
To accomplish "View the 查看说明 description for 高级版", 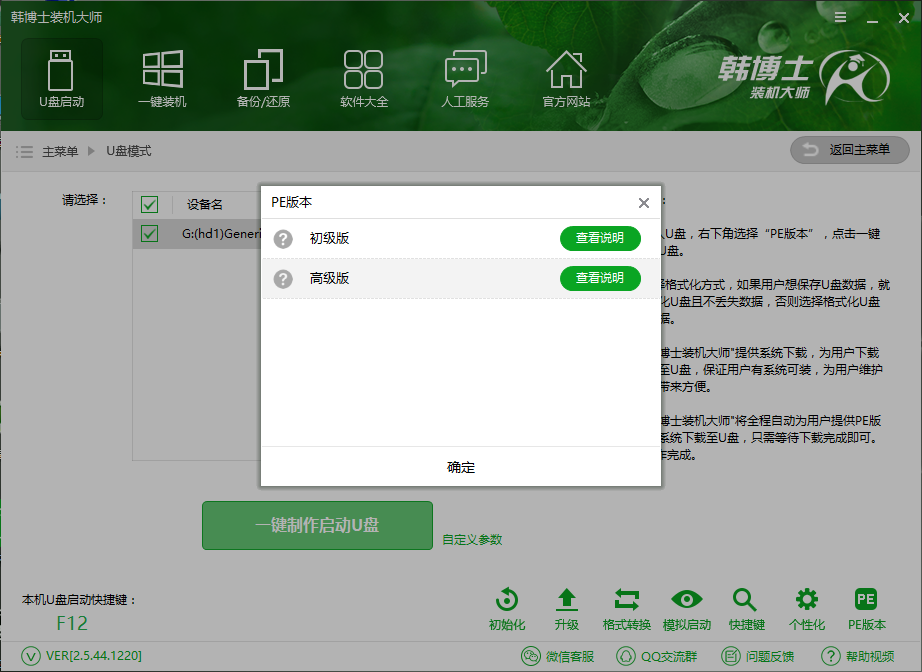I will click(x=600, y=278).
